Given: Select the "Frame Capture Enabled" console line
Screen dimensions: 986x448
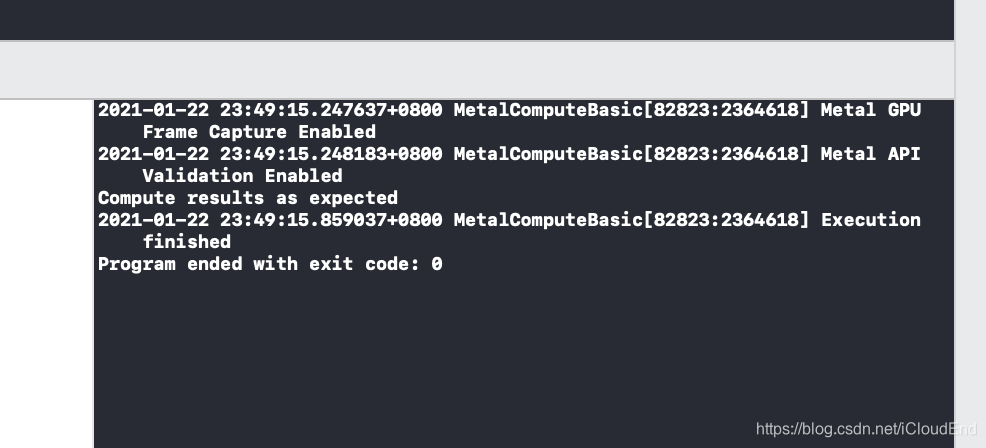Looking at the screenshot, I should [259, 132].
